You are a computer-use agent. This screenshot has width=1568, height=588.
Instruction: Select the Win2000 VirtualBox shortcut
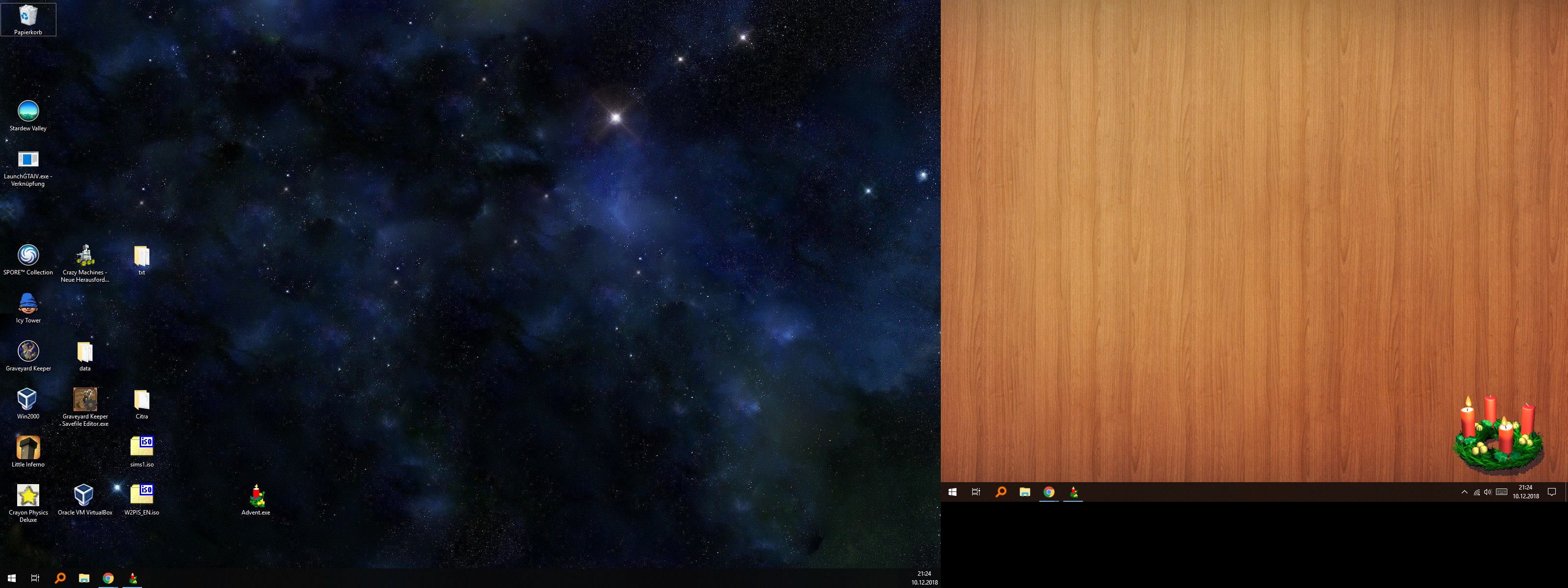tap(28, 400)
